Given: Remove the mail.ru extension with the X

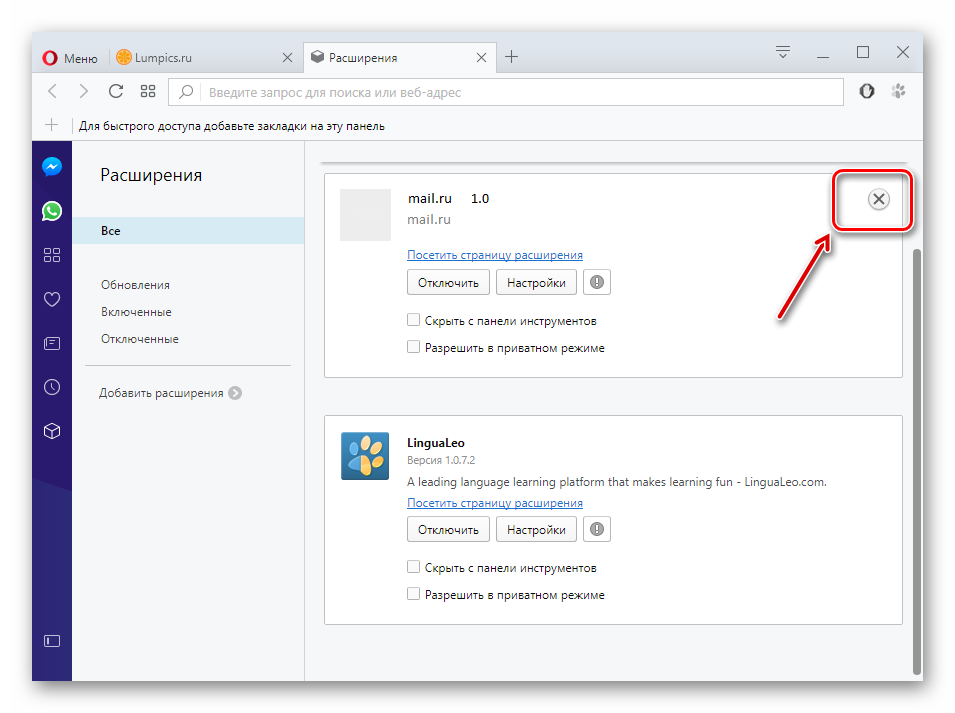Looking at the screenshot, I should (x=878, y=199).
